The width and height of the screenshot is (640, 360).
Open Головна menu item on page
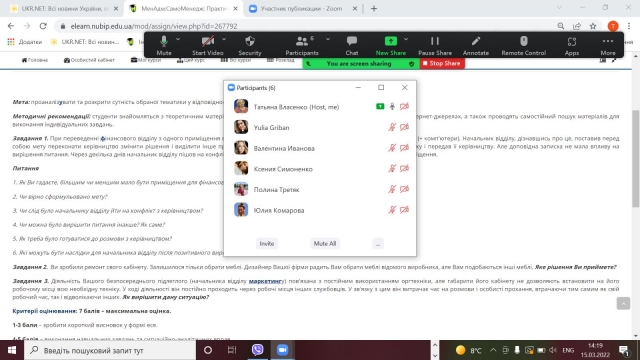click(x=35, y=60)
